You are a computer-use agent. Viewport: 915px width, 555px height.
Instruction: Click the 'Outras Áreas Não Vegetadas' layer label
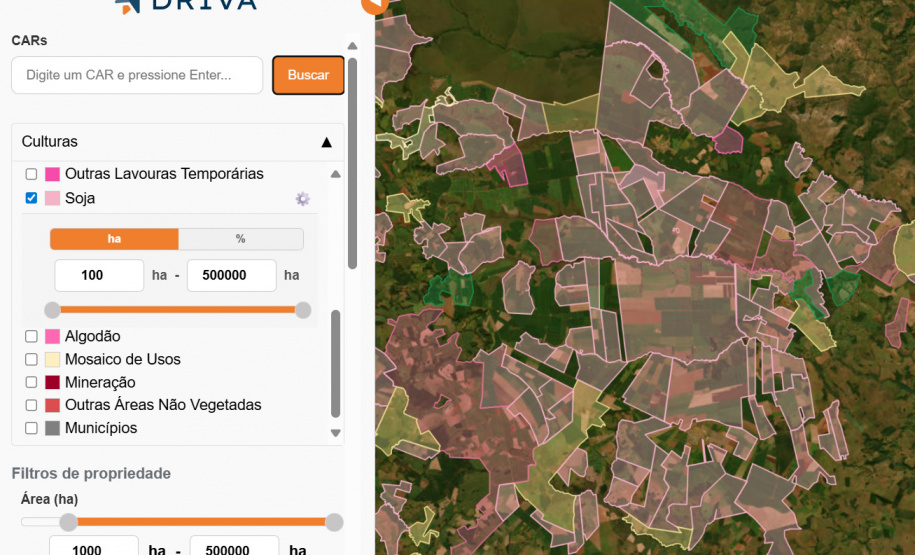point(163,405)
